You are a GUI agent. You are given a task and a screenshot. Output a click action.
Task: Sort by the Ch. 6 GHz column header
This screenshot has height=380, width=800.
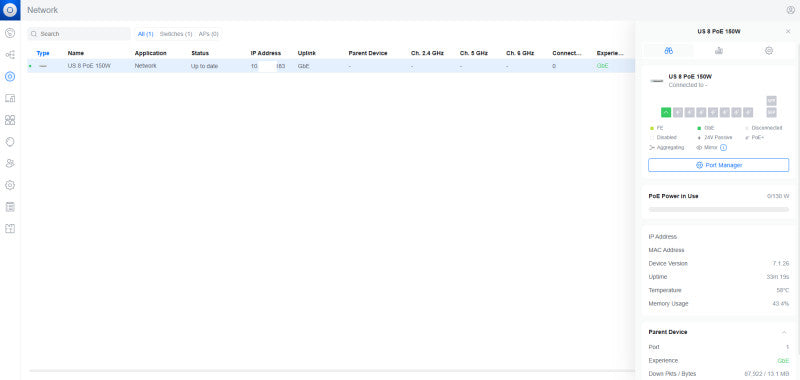tap(520, 53)
